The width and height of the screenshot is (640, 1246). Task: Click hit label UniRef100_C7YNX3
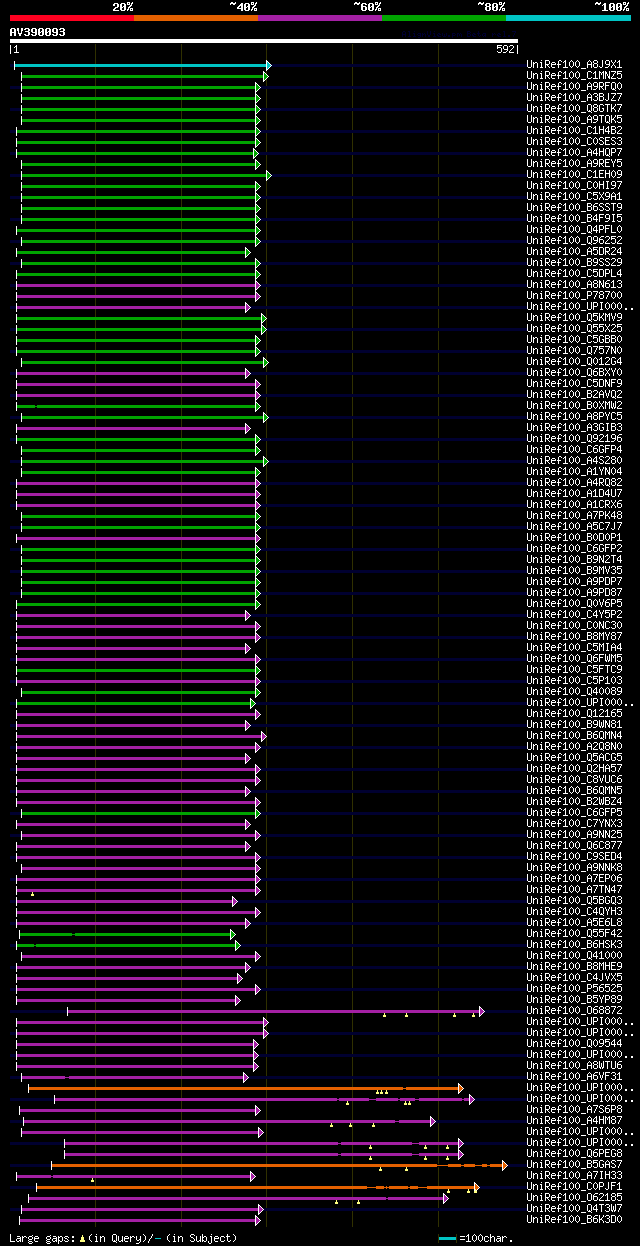point(574,824)
